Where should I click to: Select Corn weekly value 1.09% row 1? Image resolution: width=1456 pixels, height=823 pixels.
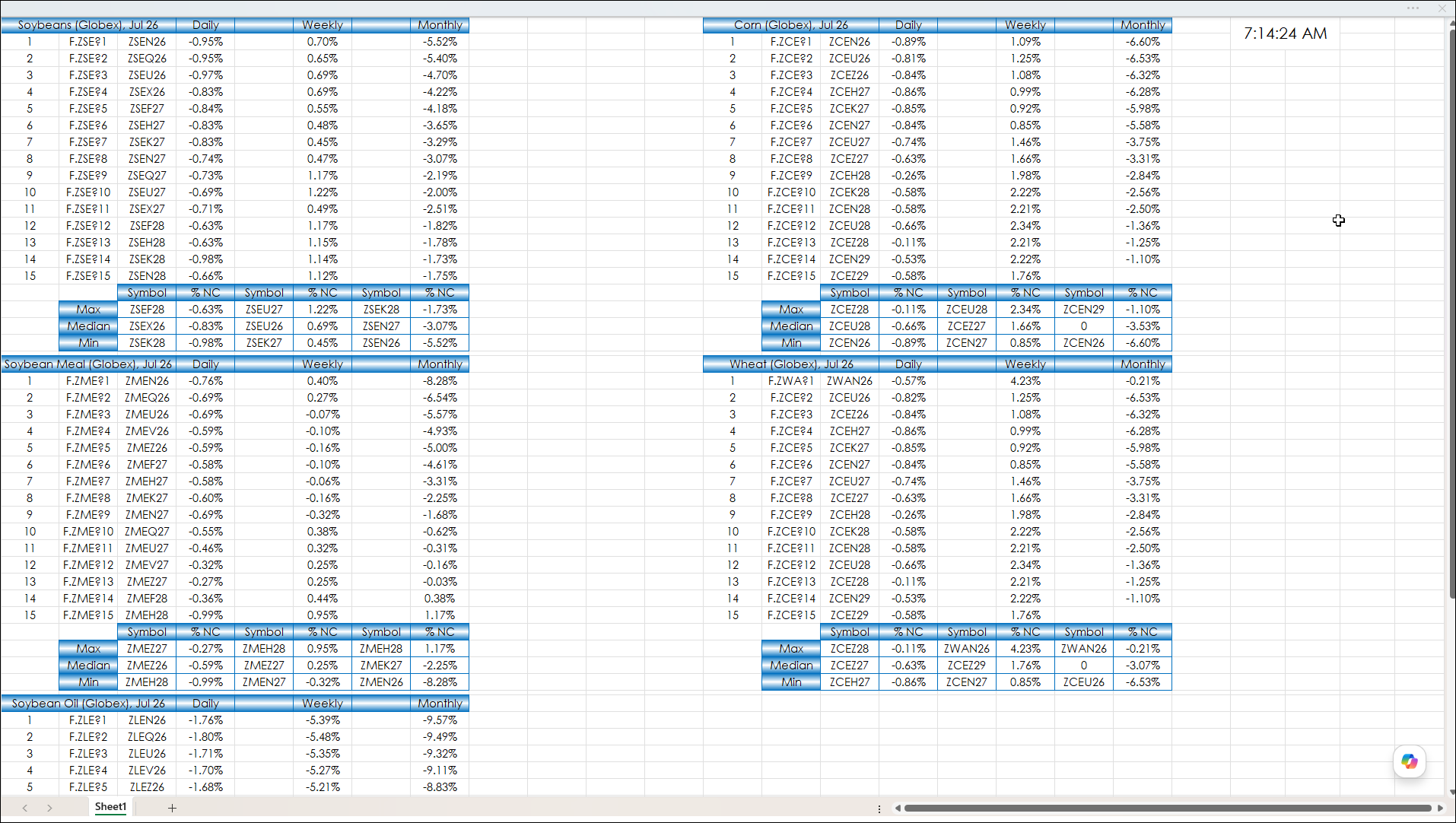tap(1025, 42)
